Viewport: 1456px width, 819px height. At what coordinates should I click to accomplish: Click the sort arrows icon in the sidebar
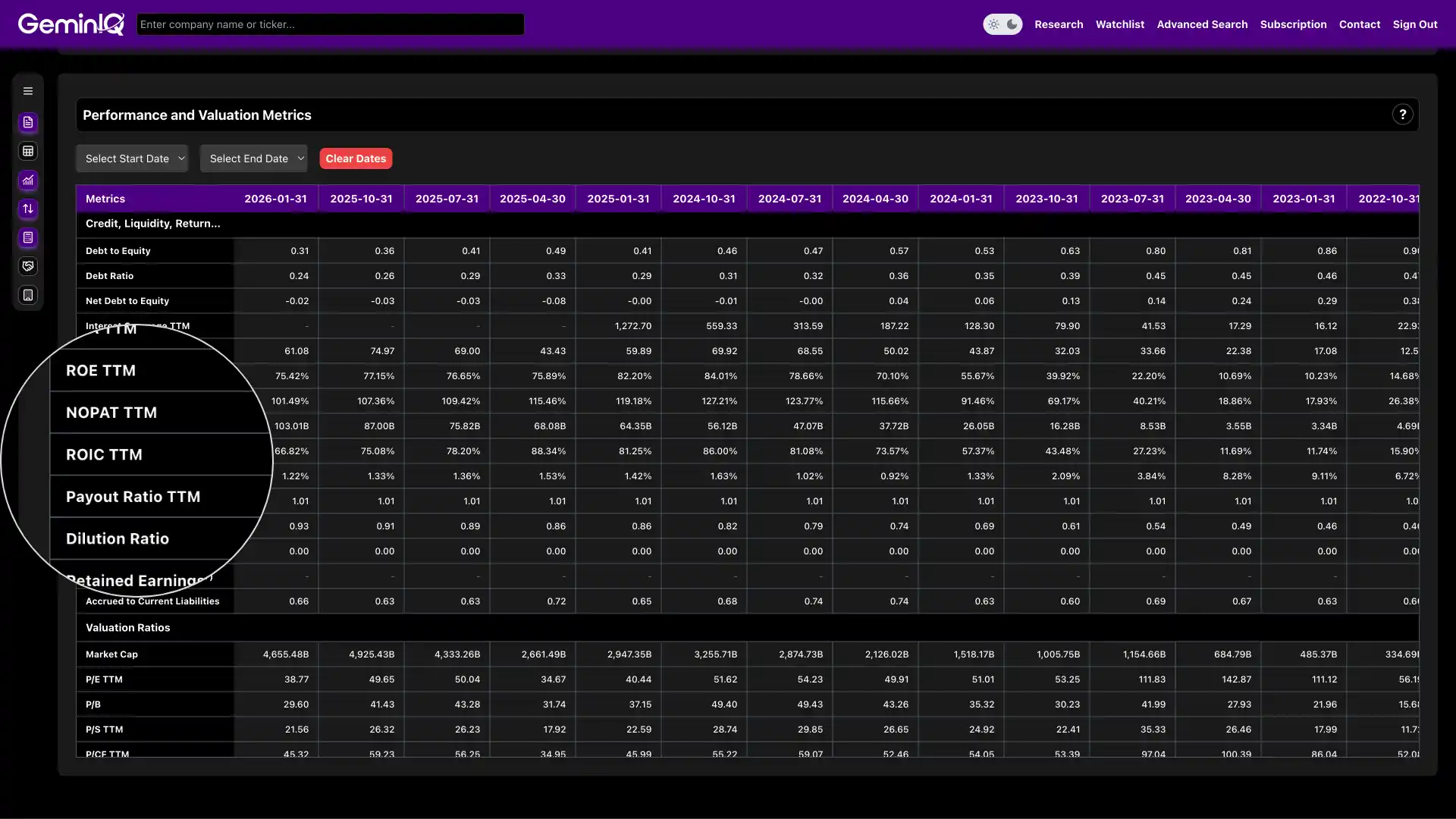point(28,209)
